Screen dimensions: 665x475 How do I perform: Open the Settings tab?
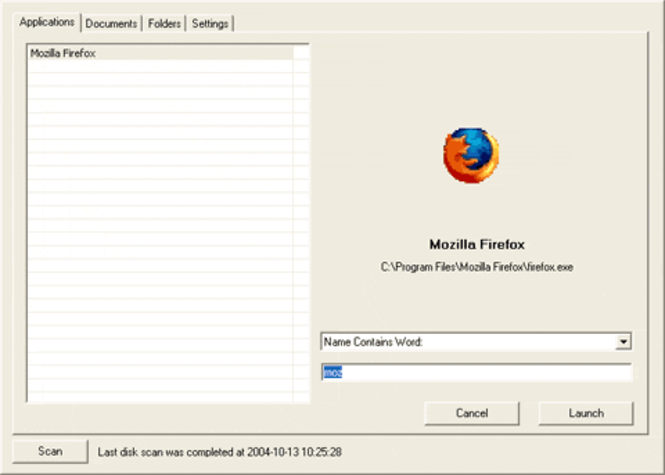[210, 24]
